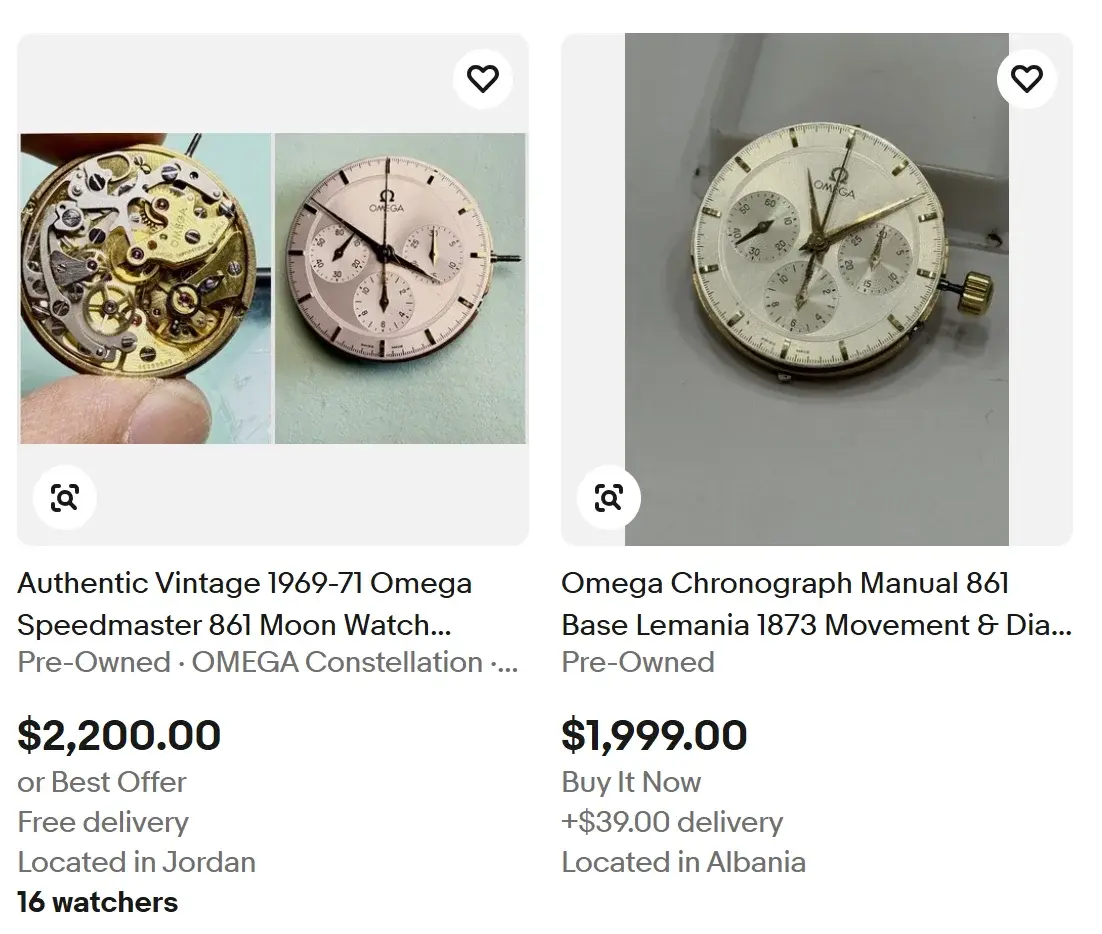Toggle watchlist status for the Speedmaster Moon Watch

(x=483, y=77)
